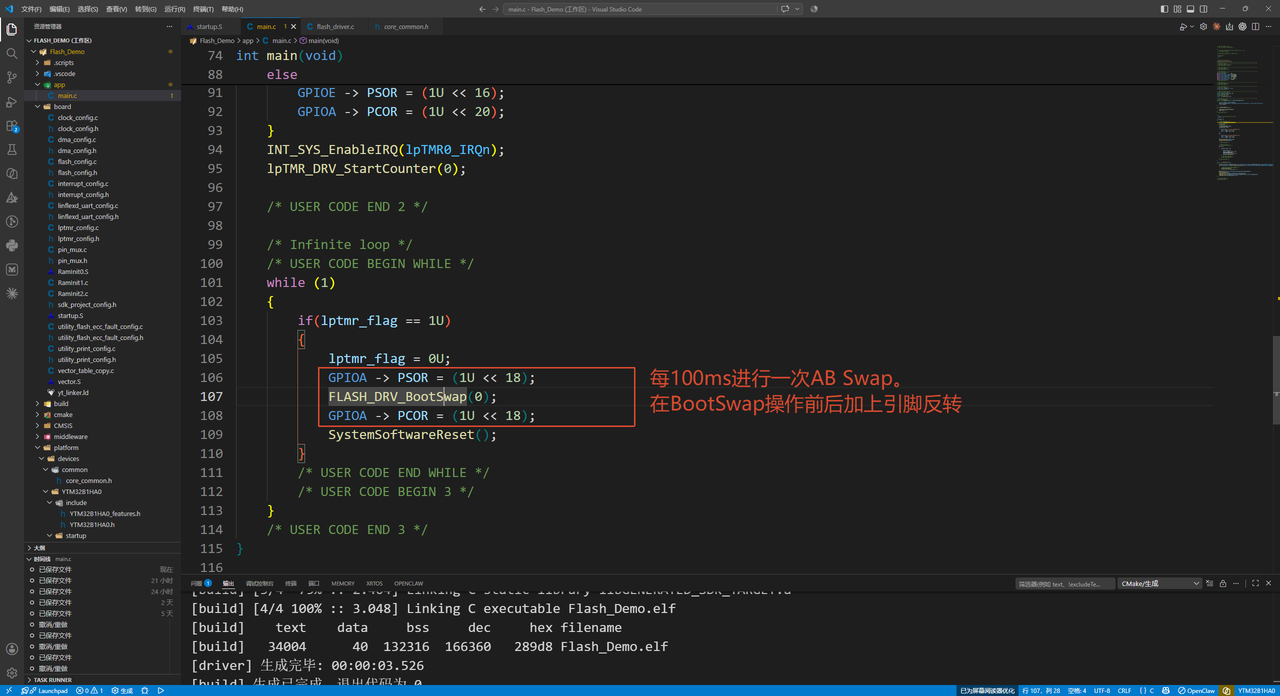Open the Testing flask view
The width and height of the screenshot is (1280, 696).
pyautogui.click(x=12, y=149)
